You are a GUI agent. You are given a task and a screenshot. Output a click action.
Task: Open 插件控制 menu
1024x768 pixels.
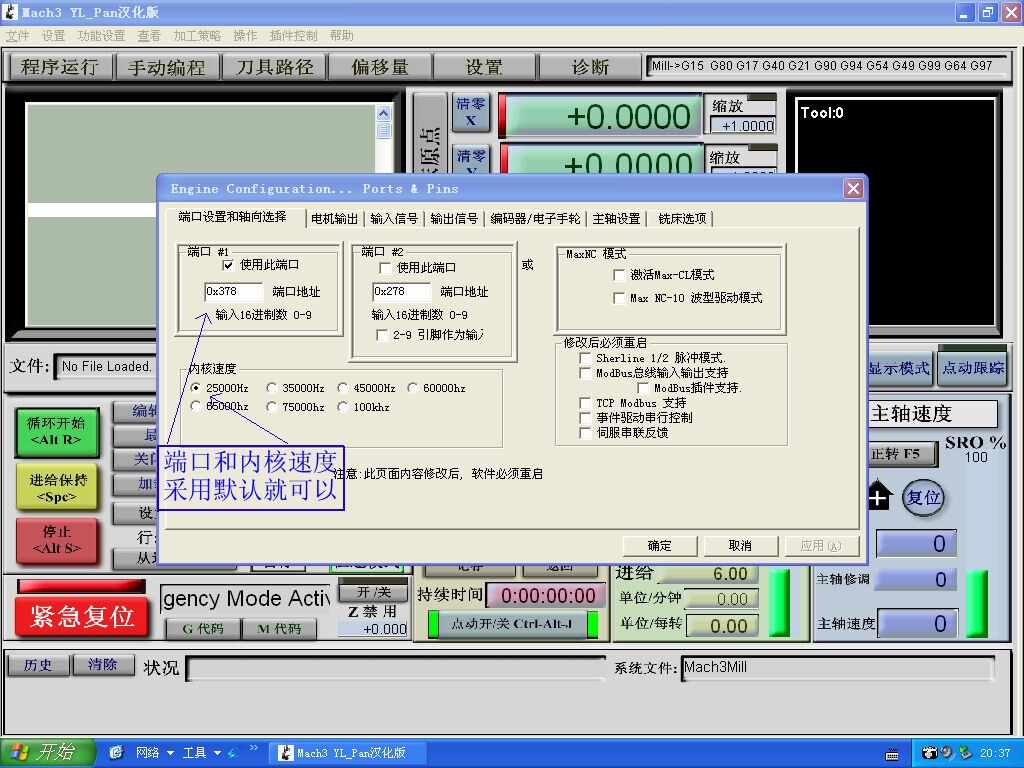(x=293, y=36)
